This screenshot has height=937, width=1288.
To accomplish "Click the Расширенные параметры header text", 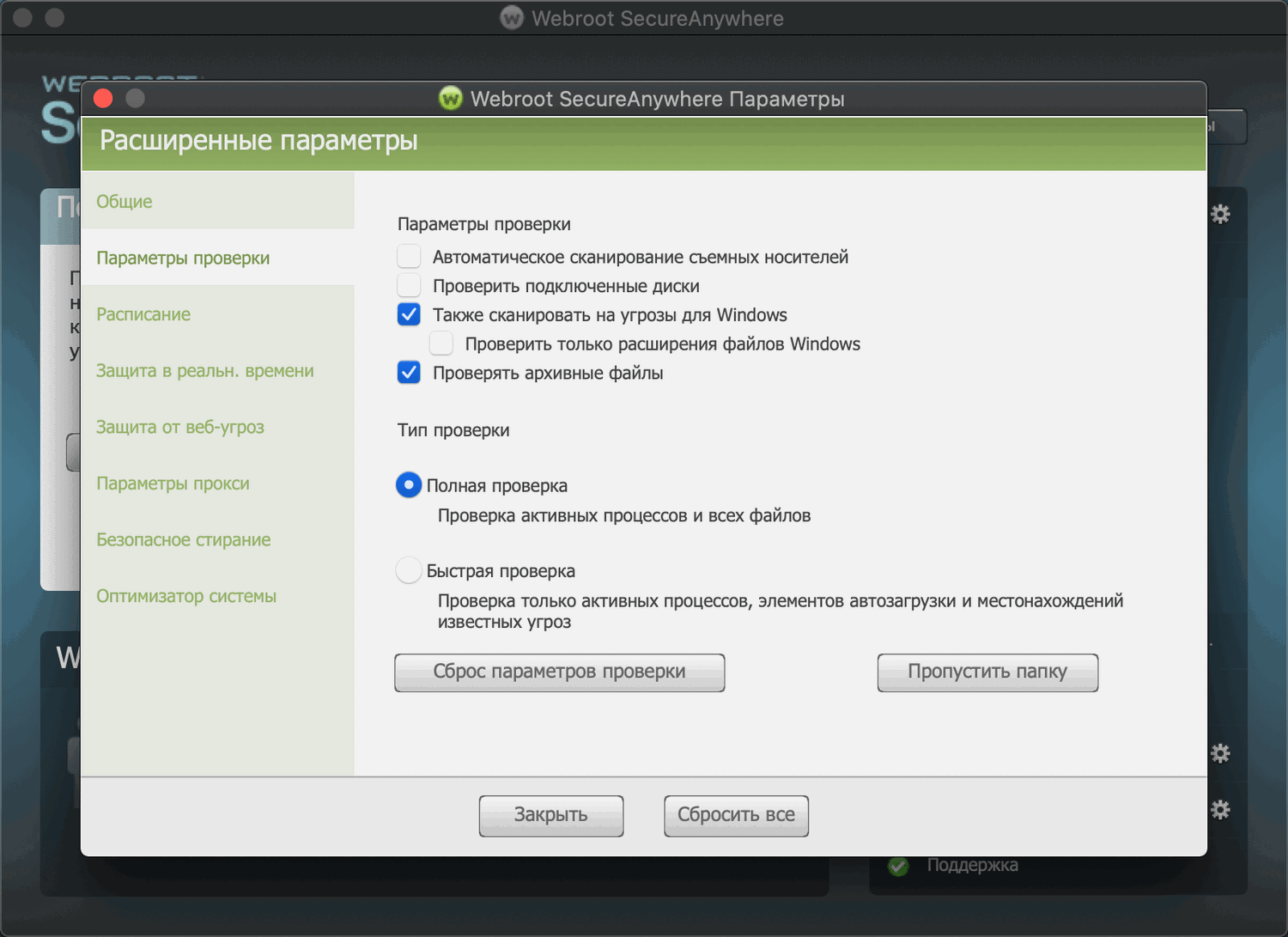I will tap(258, 140).
